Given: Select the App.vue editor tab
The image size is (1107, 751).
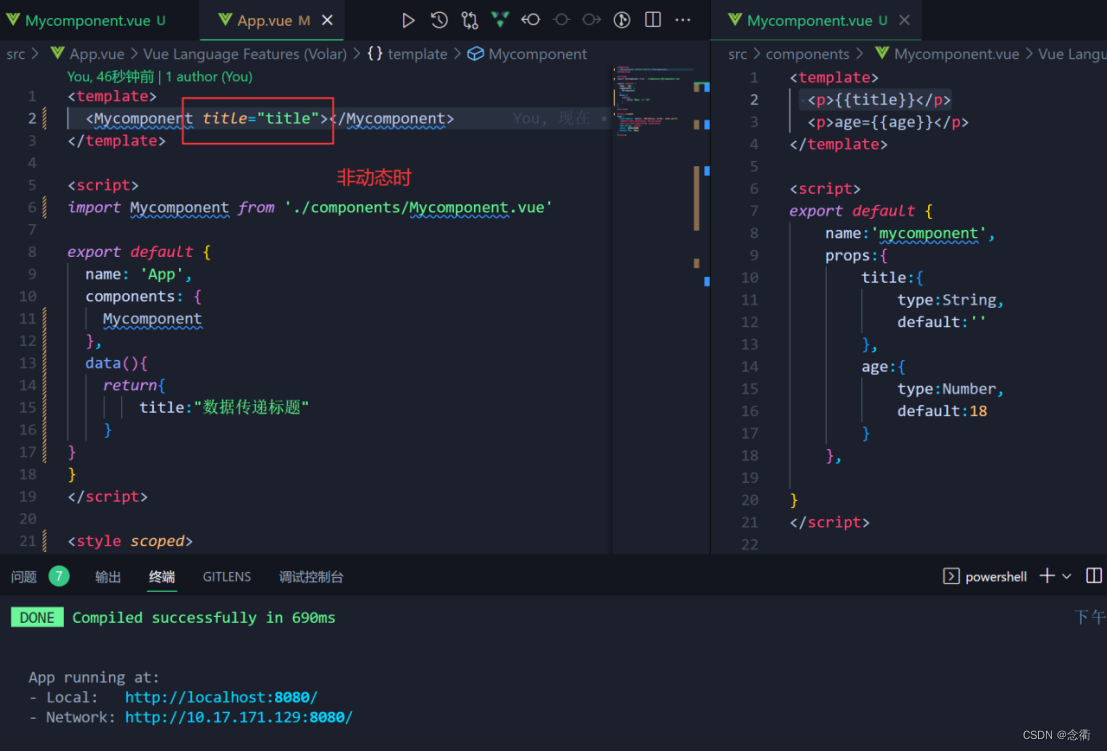Looking at the screenshot, I should coord(272,20).
